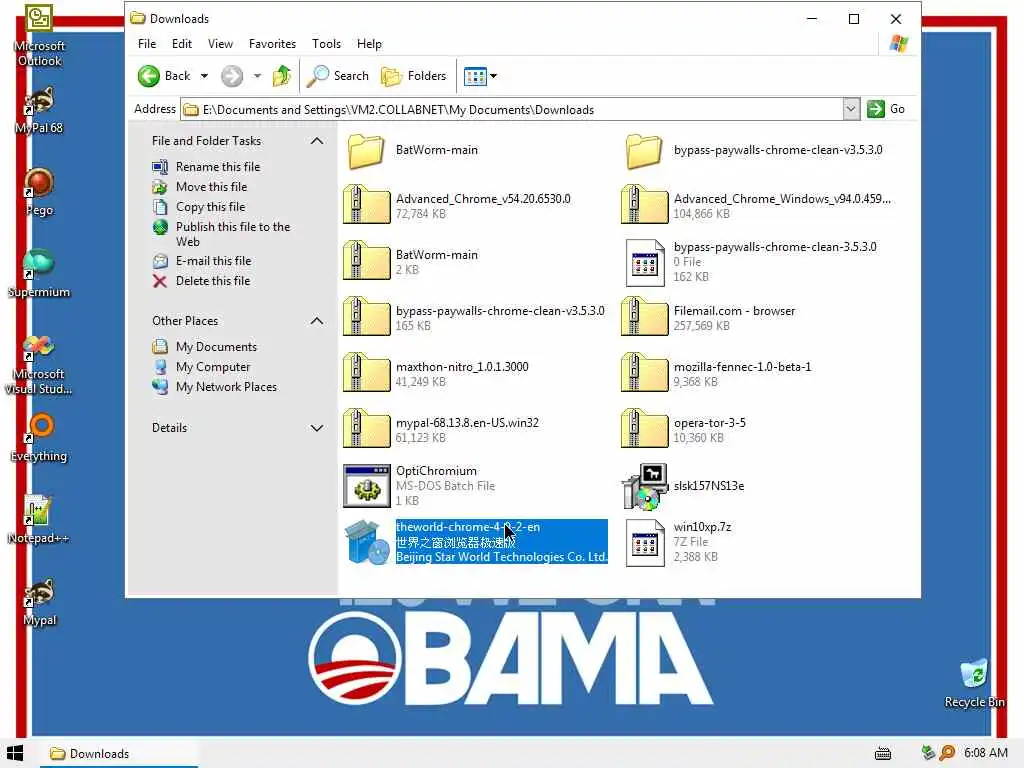Screen dimensions: 1024x768
Task: Select the Recycle Bin icon
Action: [974, 683]
